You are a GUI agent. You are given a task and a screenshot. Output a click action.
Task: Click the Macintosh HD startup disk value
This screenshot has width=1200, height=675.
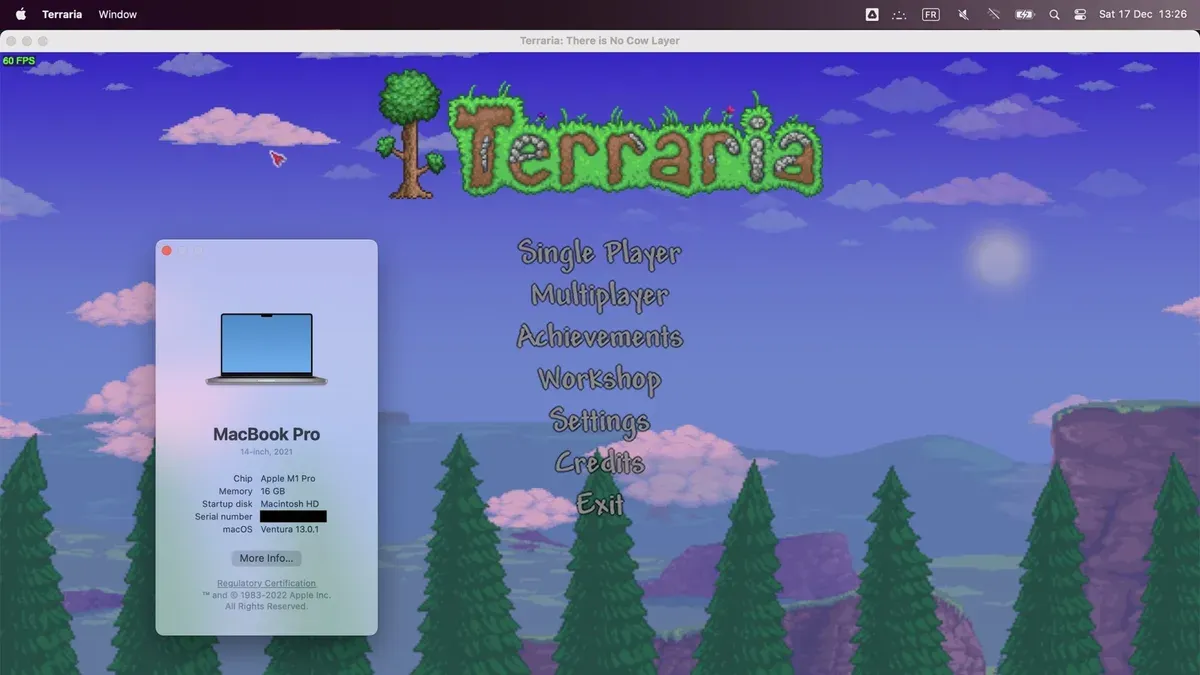(290, 504)
